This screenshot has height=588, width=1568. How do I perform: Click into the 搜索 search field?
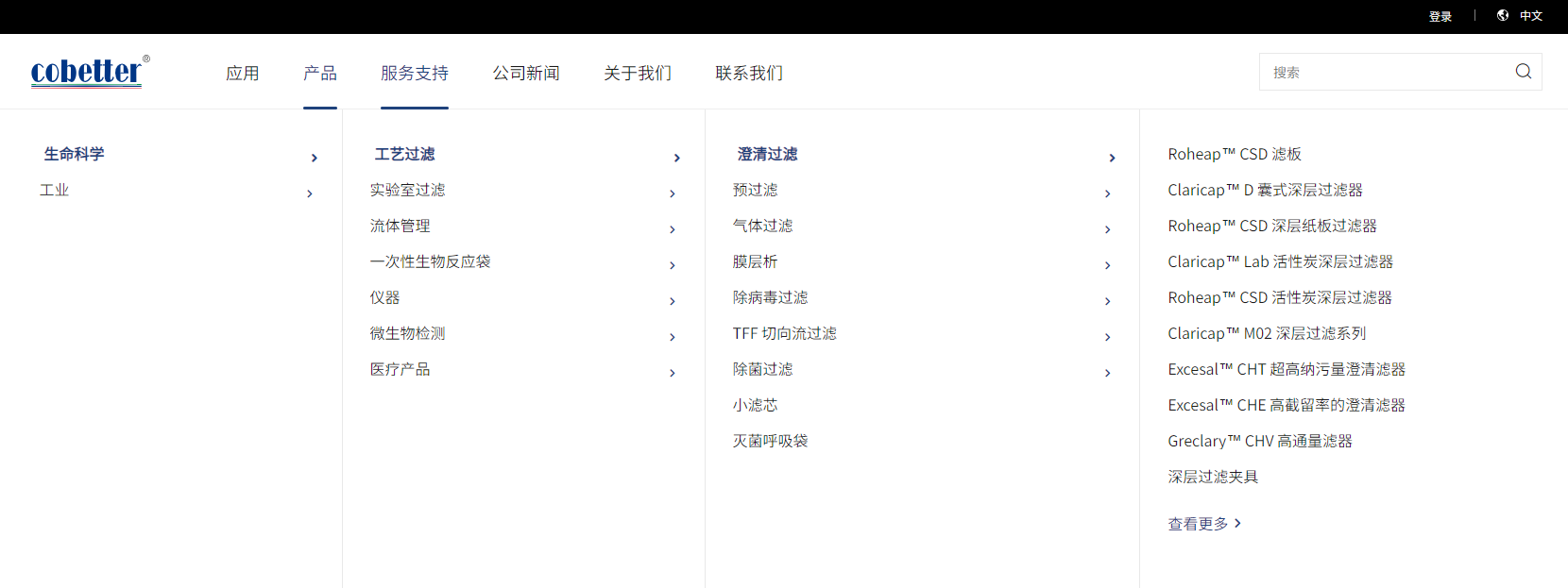pos(1384,72)
